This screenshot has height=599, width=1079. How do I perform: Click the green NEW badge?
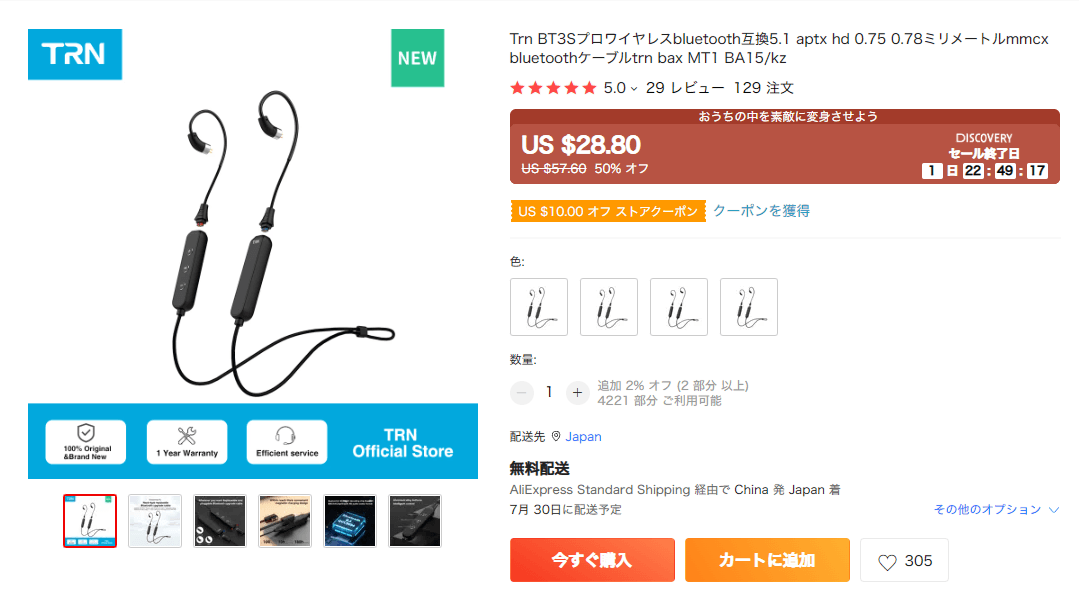[x=418, y=58]
